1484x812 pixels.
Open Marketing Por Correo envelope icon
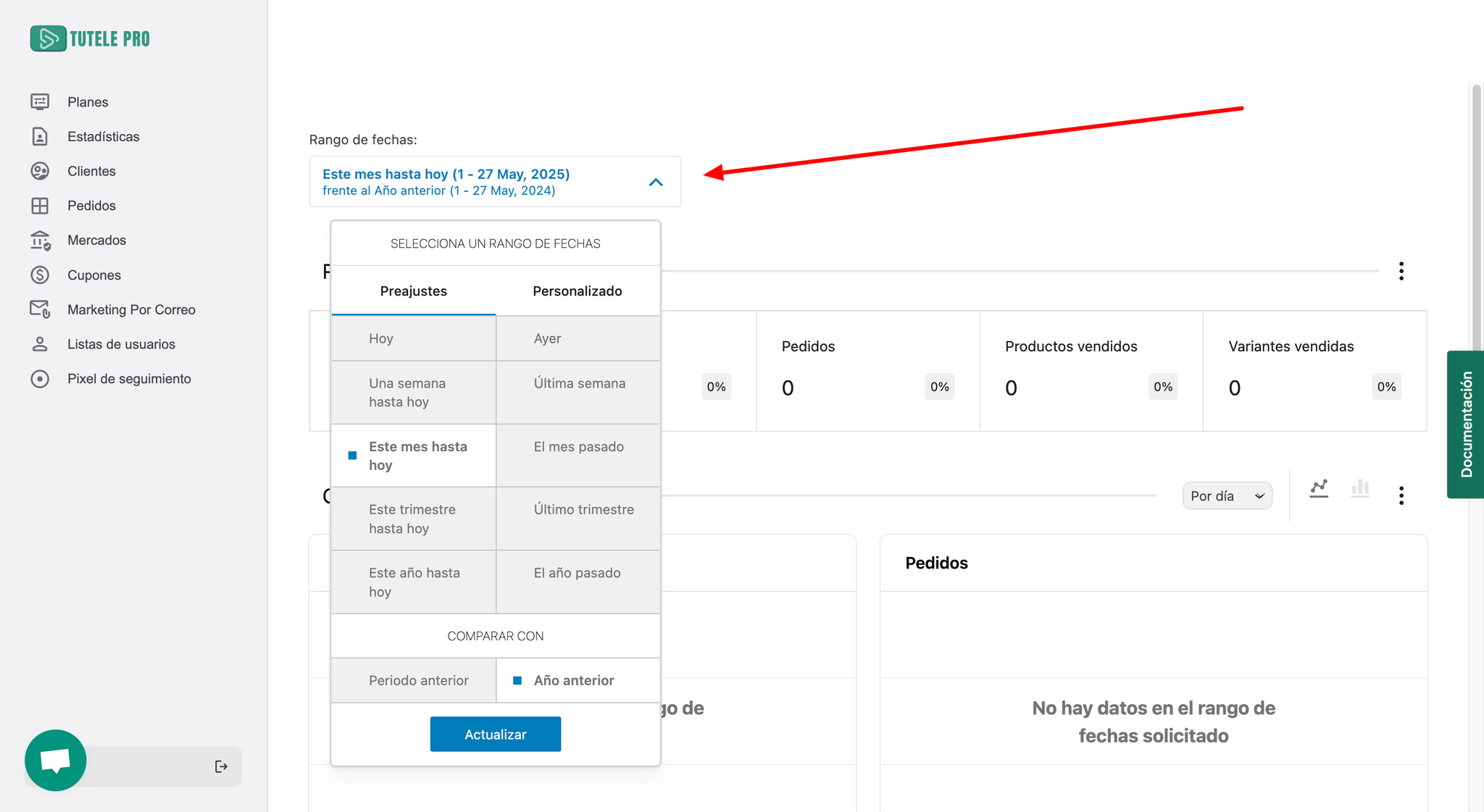(40, 309)
